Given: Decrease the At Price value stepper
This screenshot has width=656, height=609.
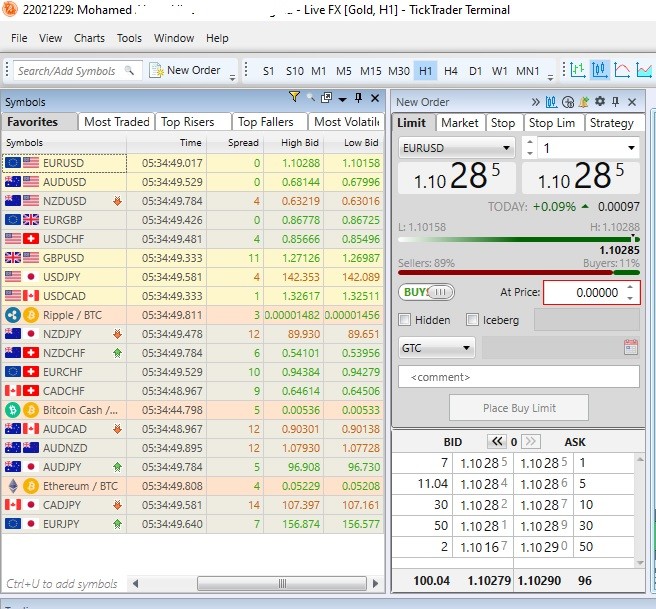Looking at the screenshot, I should (630, 298).
